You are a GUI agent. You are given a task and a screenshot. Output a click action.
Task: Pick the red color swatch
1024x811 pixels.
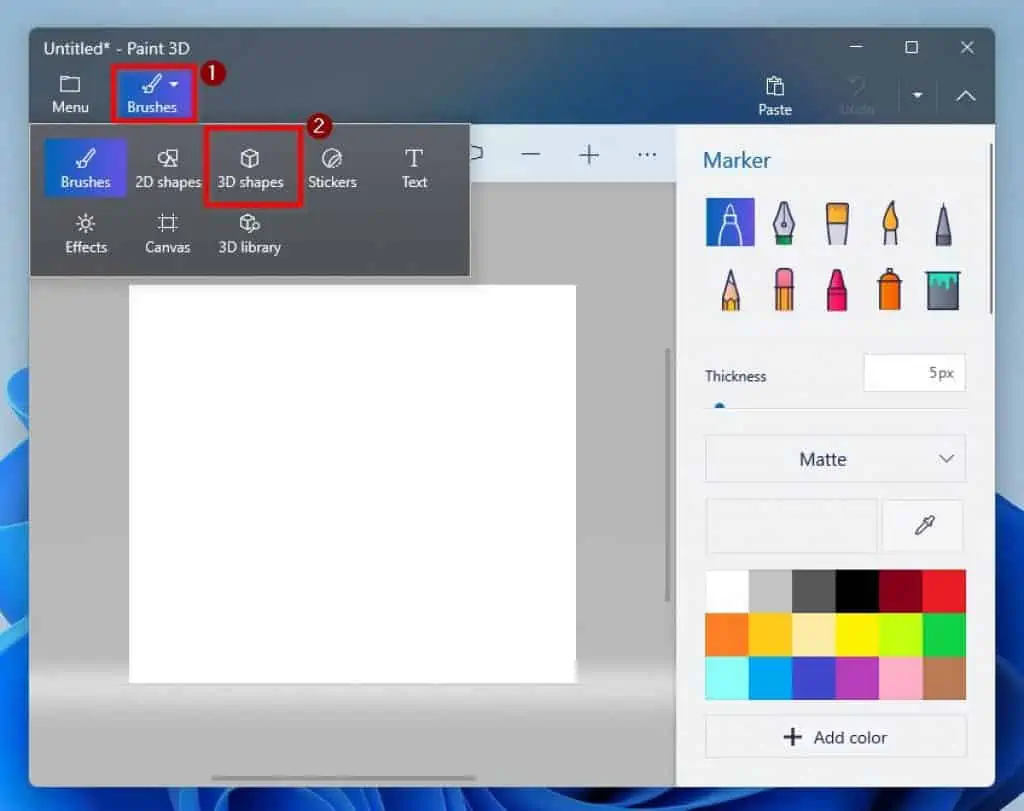[x=944, y=591]
